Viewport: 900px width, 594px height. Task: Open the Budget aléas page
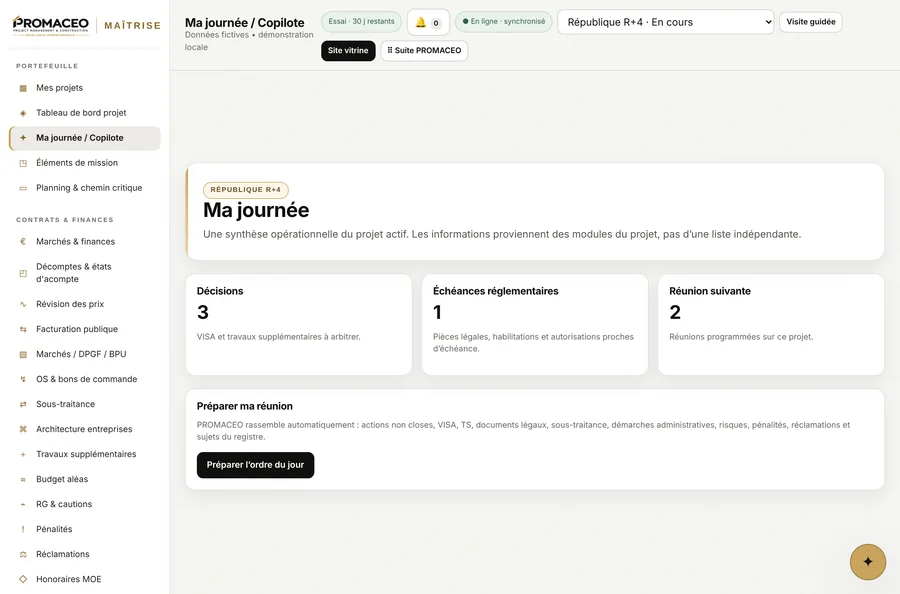85,479
